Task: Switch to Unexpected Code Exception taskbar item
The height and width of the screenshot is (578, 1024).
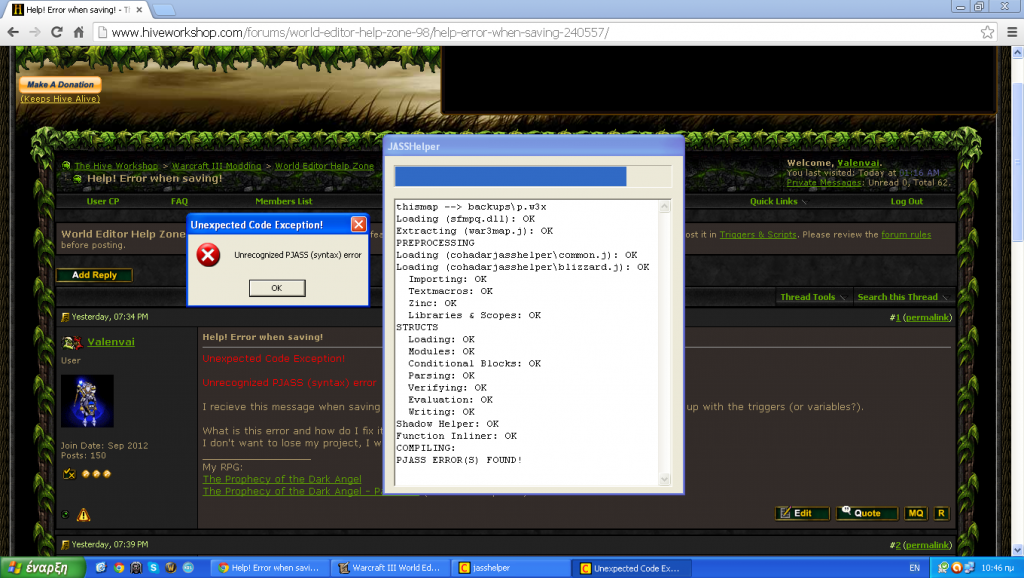Action: click(630, 568)
